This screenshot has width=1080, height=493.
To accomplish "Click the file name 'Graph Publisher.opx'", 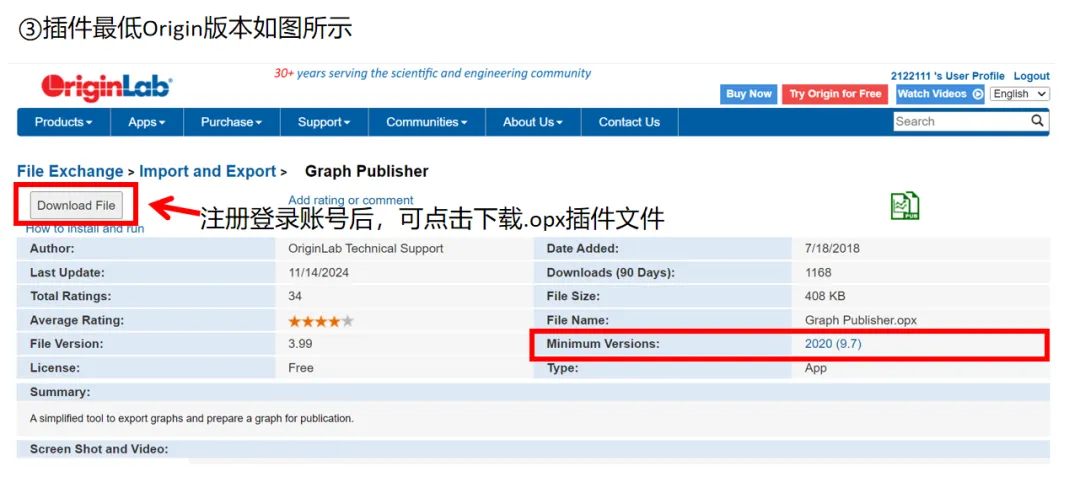I will click(x=860, y=320).
